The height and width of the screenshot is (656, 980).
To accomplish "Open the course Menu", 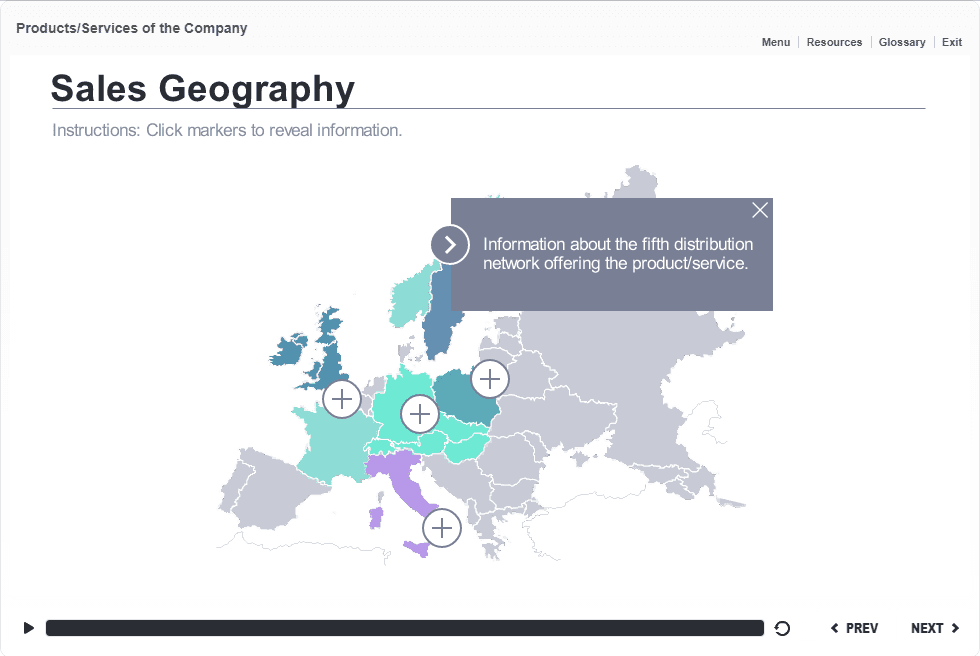I will (775, 42).
